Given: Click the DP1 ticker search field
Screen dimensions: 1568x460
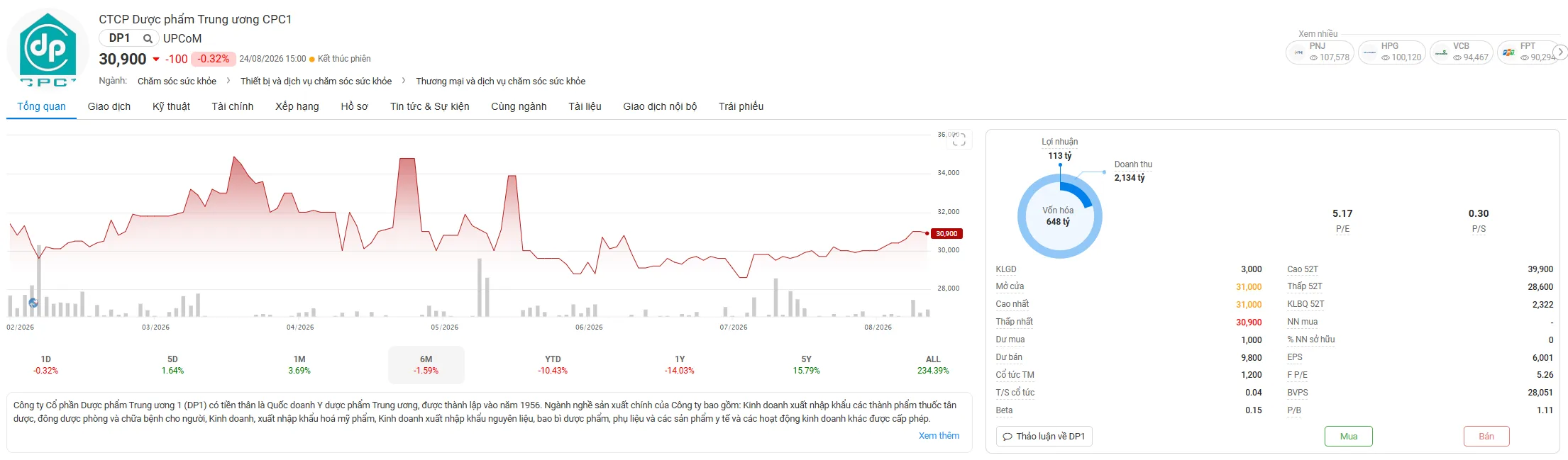Looking at the screenshot, I should 128,38.
